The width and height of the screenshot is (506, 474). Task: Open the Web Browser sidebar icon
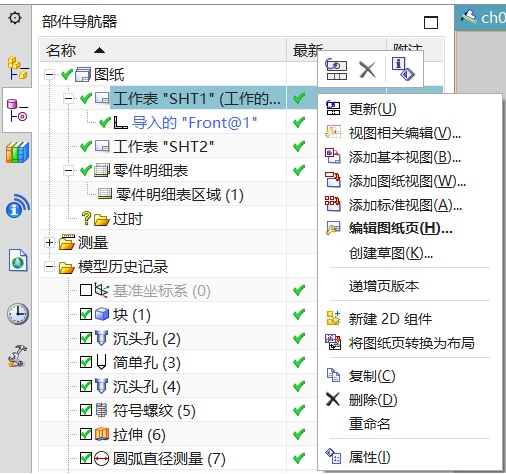(18, 260)
